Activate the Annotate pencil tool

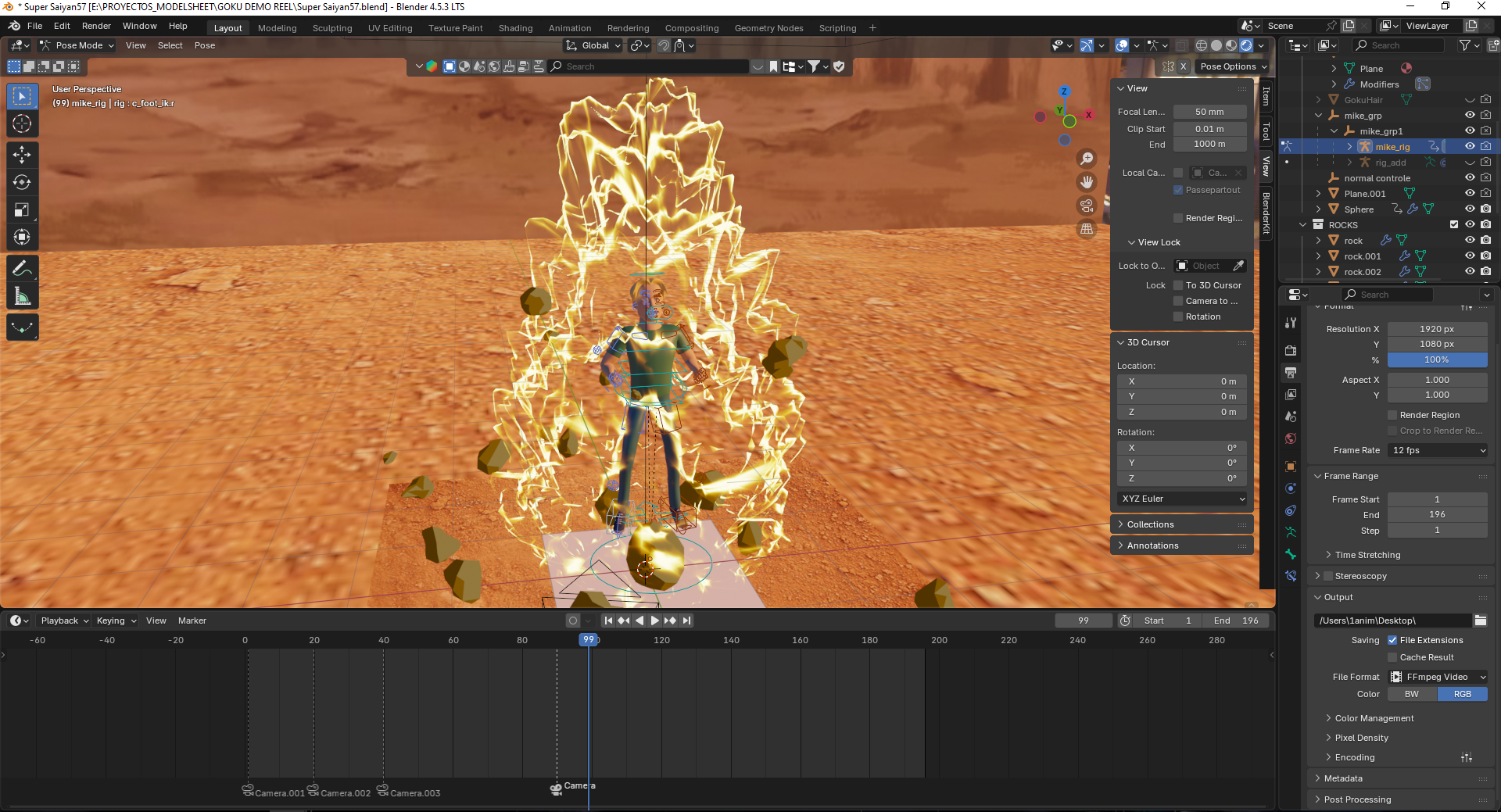(22, 269)
